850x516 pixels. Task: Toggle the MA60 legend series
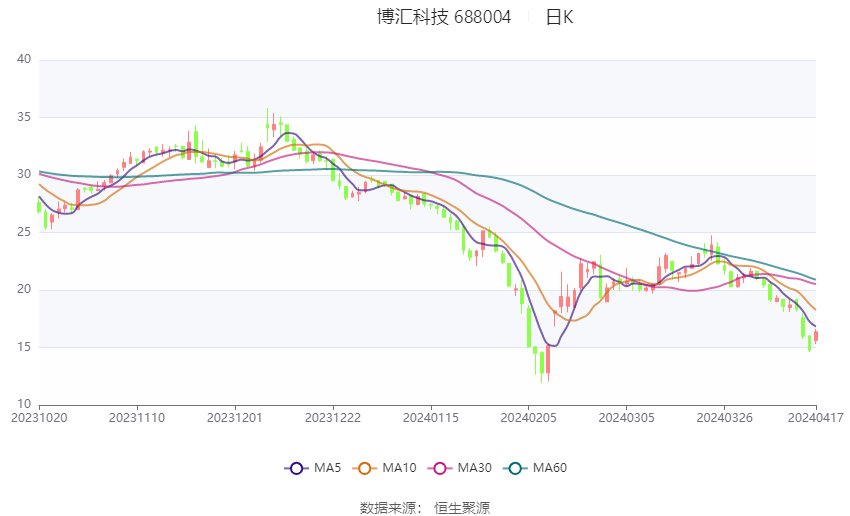(535, 468)
